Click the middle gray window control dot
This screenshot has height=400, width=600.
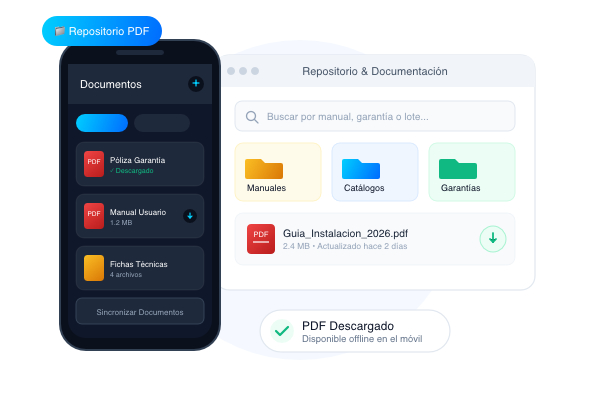point(243,71)
